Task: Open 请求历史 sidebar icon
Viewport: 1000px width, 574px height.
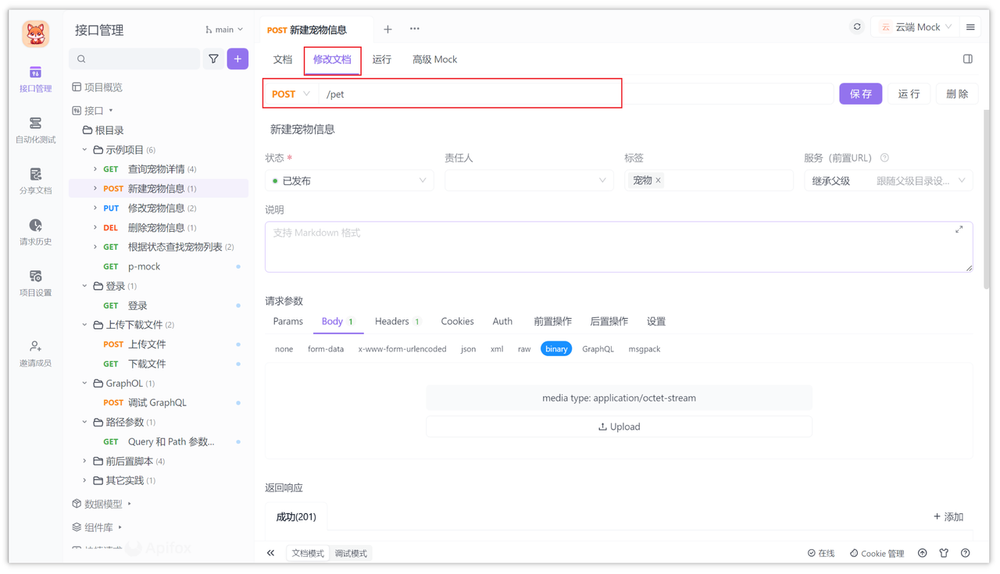Action: (35, 231)
